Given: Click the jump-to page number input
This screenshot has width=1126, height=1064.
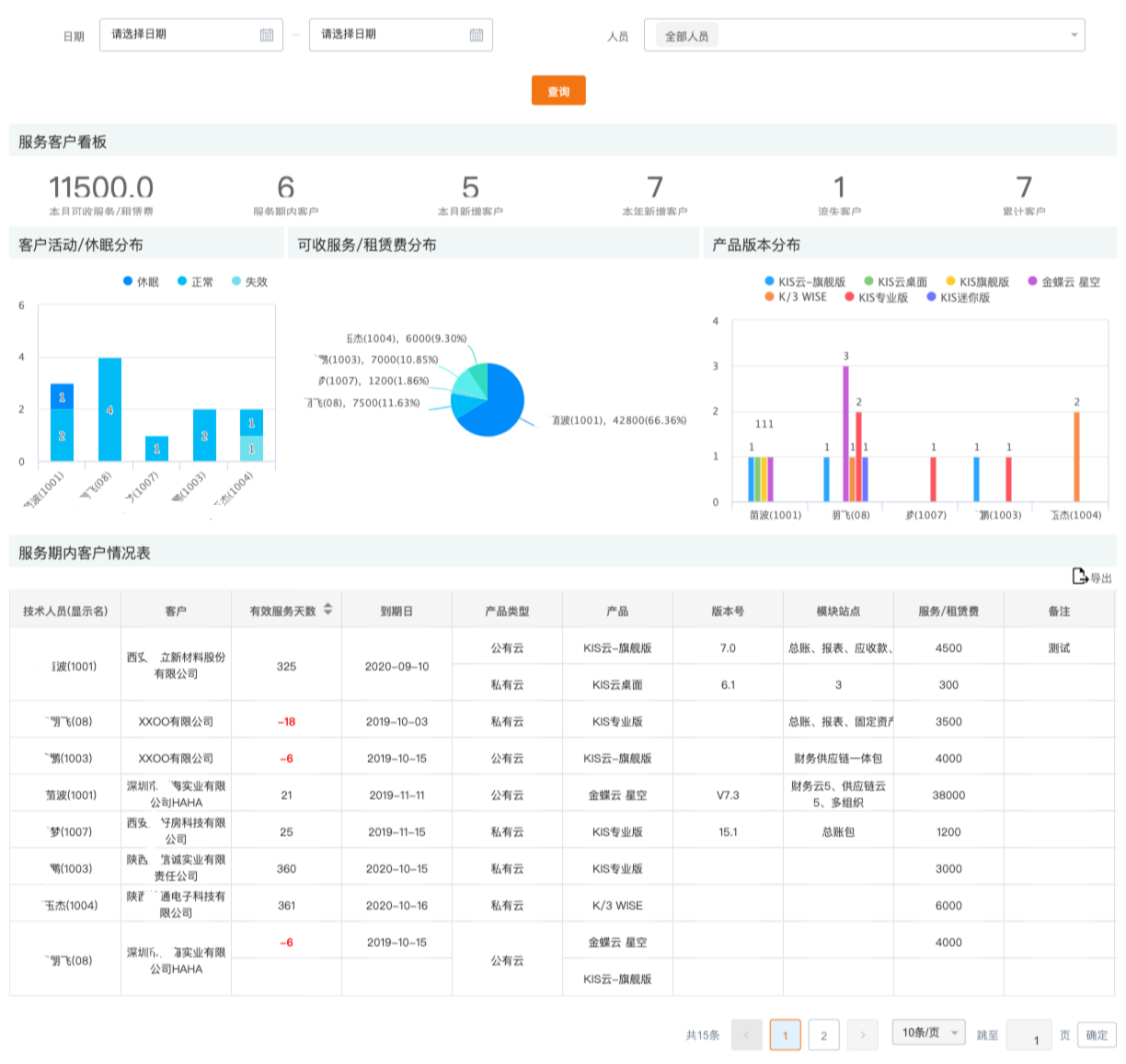Looking at the screenshot, I should [x=1028, y=1035].
